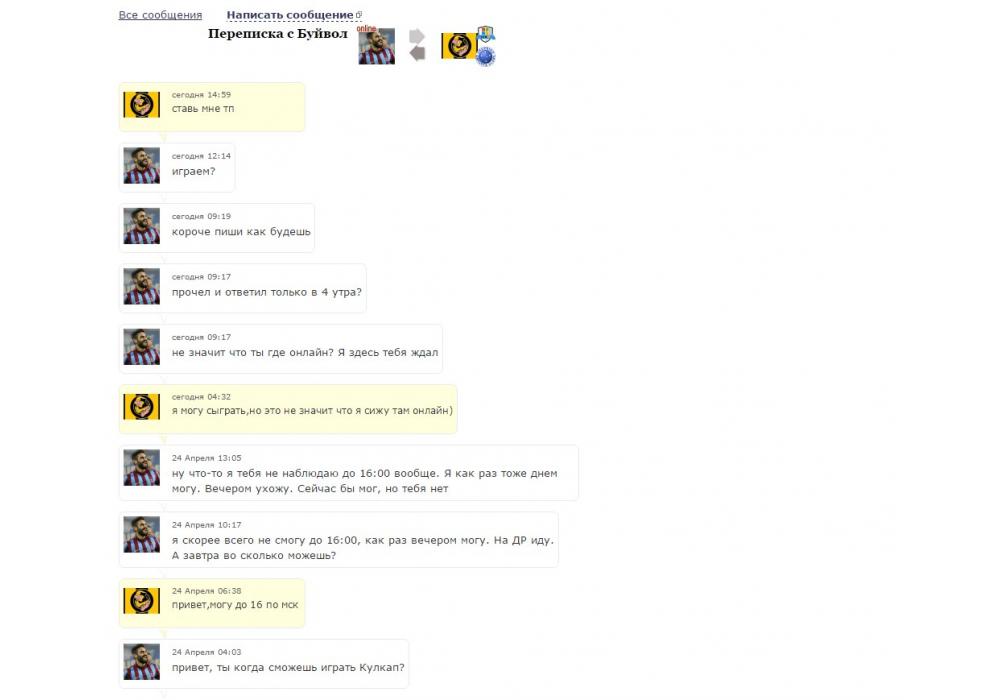Click the red 'online' status indicator
The image size is (1000, 700).
coord(366,29)
